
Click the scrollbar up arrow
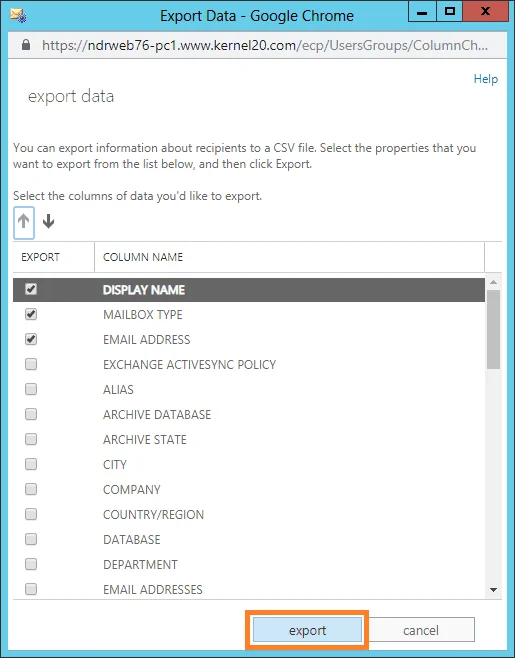coord(494,282)
